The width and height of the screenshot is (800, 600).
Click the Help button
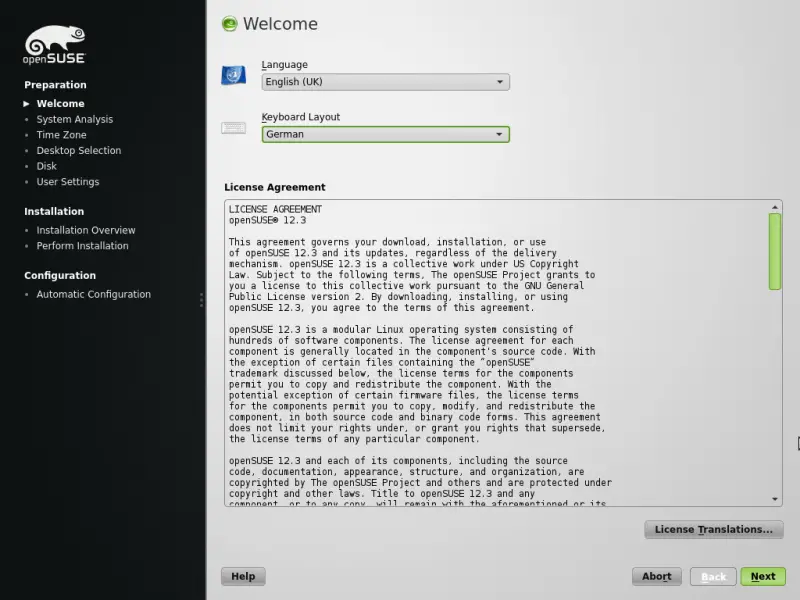(243, 577)
